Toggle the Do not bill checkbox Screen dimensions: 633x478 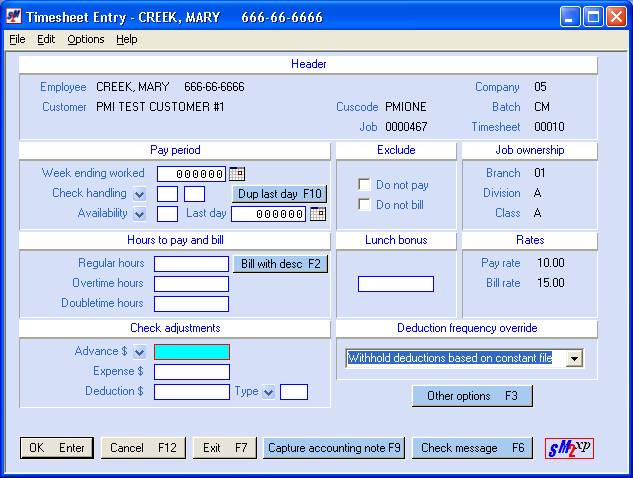click(x=365, y=205)
